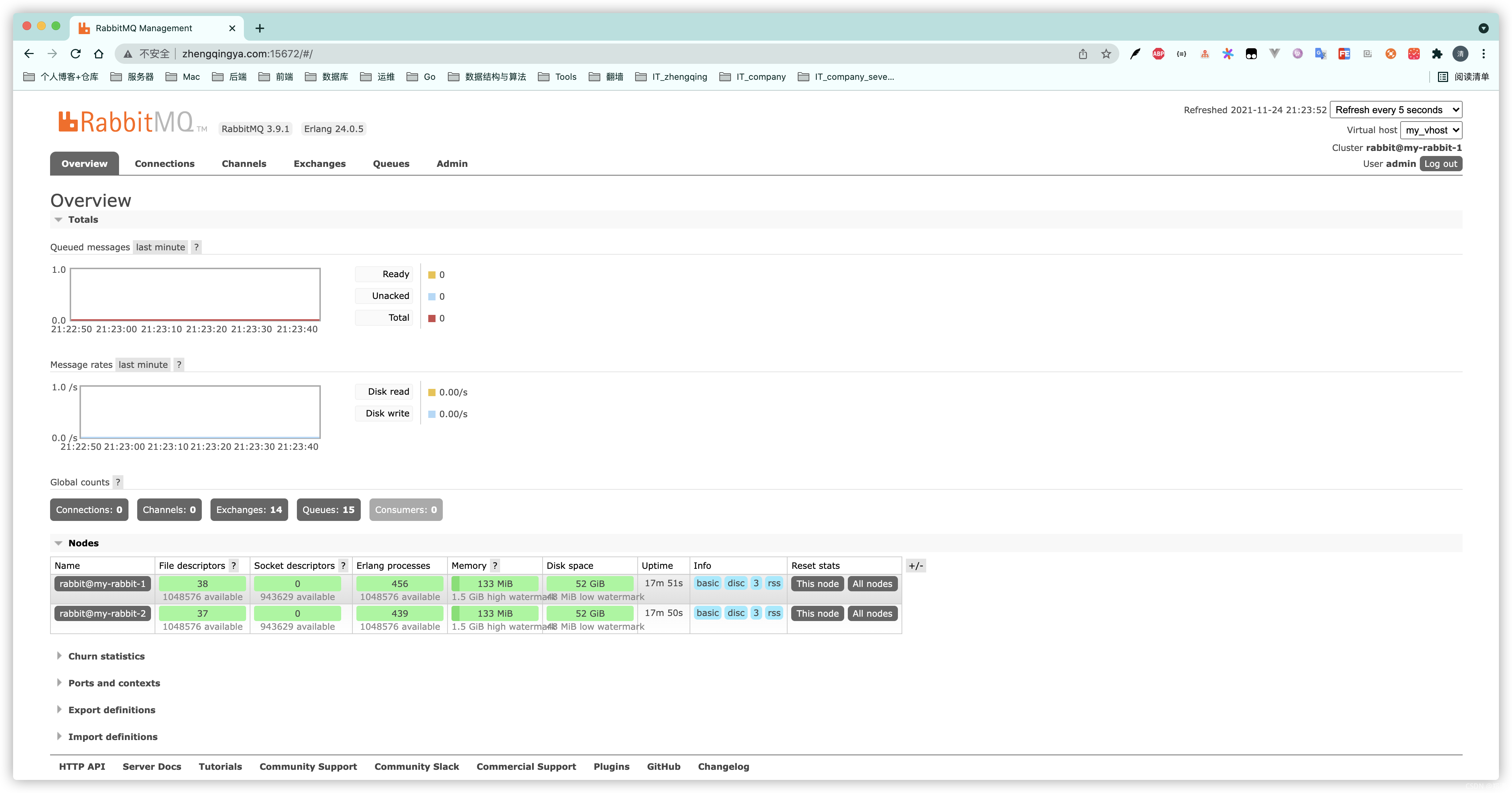Open the HTTP API footer link

[x=82, y=767]
